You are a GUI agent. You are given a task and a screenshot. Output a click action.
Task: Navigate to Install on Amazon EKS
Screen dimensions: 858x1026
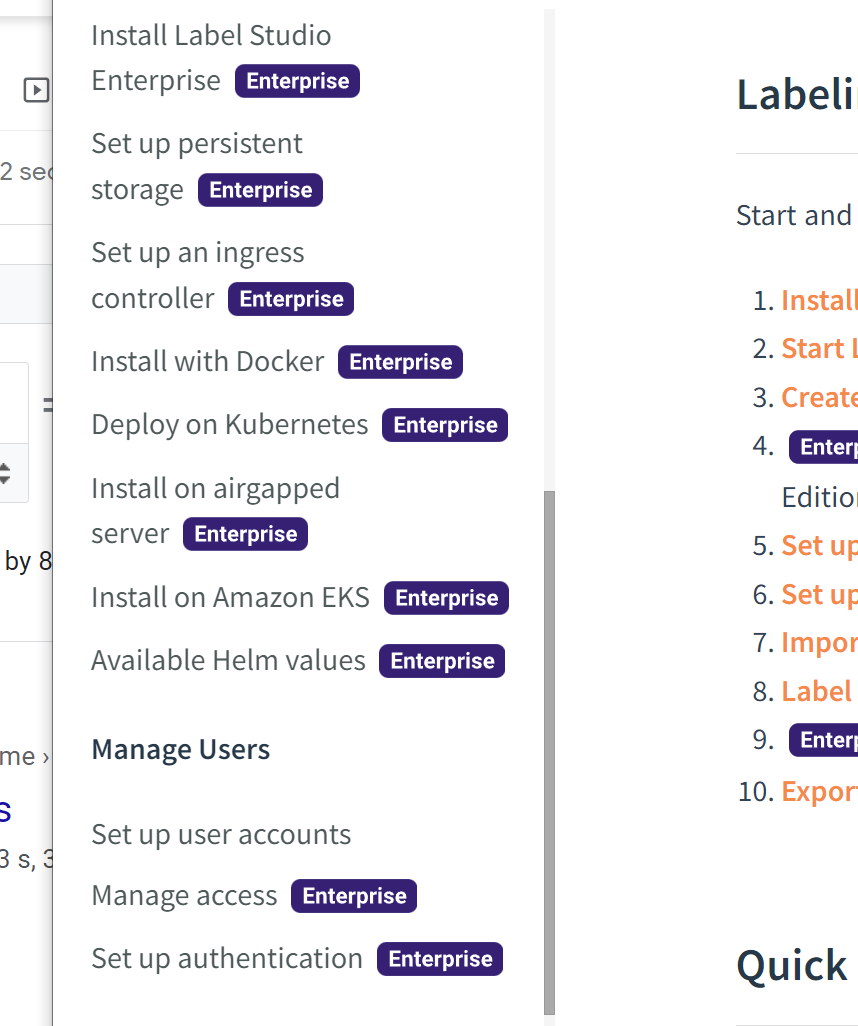pyautogui.click(x=230, y=598)
